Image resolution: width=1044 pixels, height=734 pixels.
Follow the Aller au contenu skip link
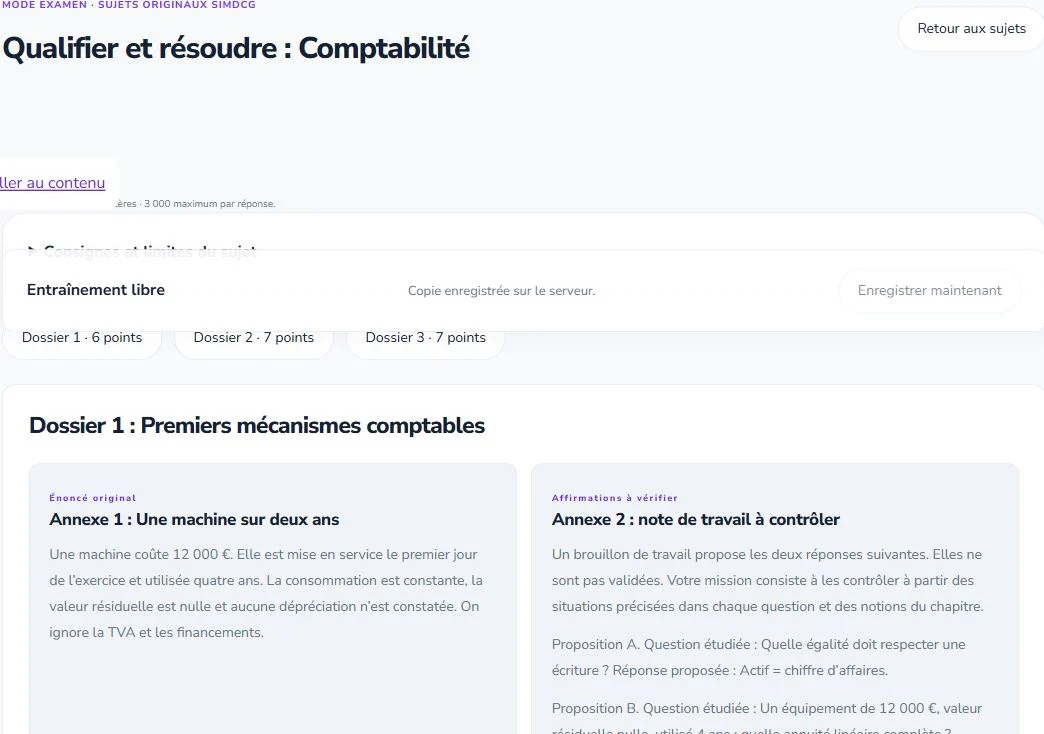pyautogui.click(x=53, y=183)
